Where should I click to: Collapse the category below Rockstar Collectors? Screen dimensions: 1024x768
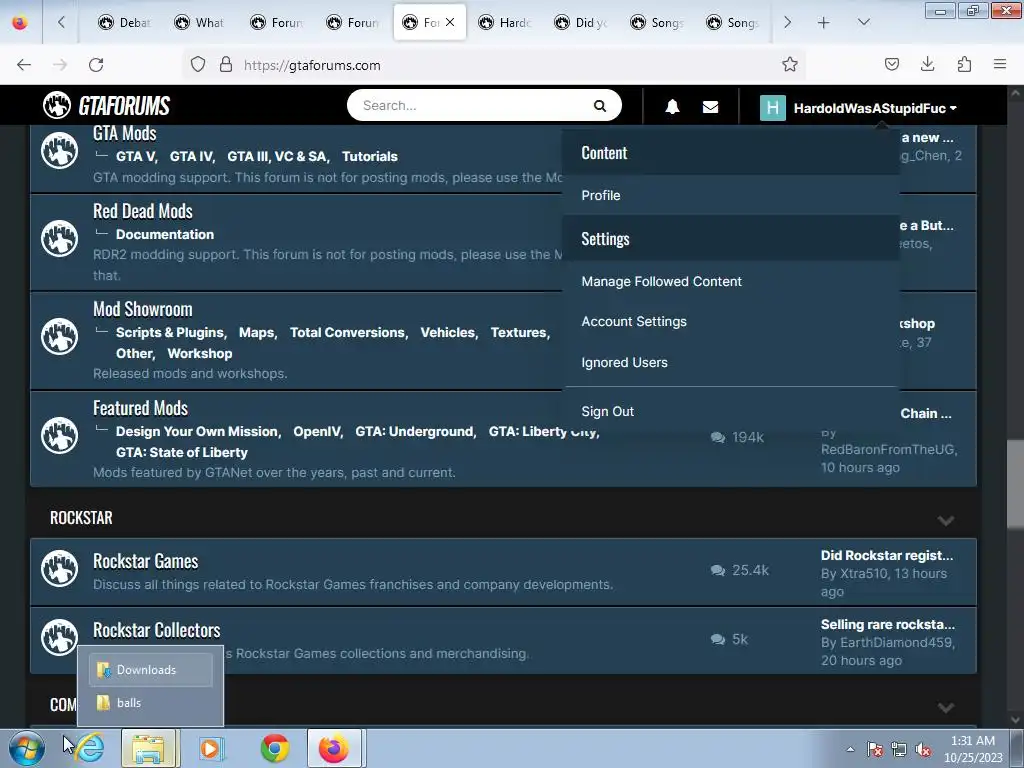[945, 708]
